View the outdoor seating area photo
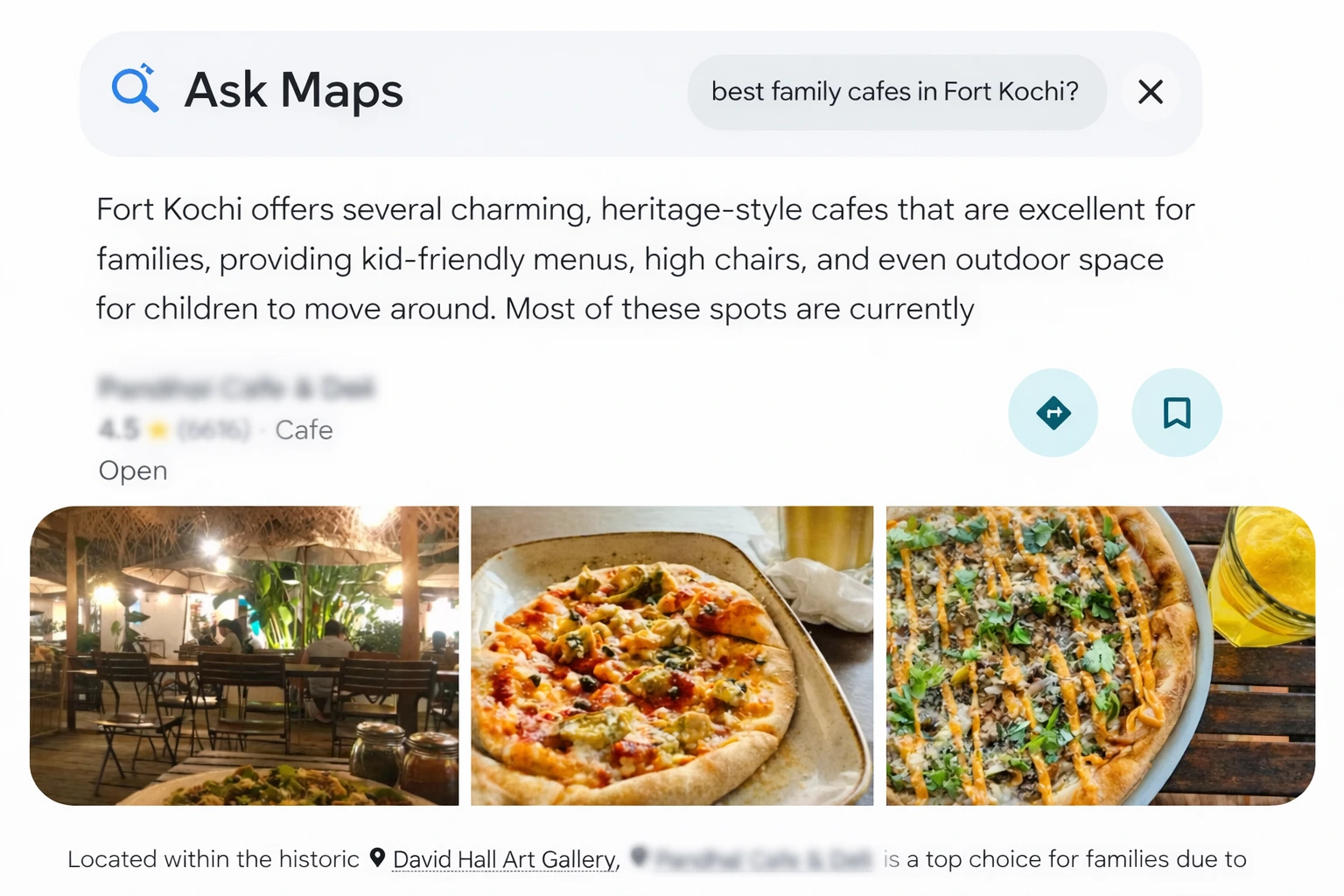Screen dimensions: 1344x896 coord(244,655)
